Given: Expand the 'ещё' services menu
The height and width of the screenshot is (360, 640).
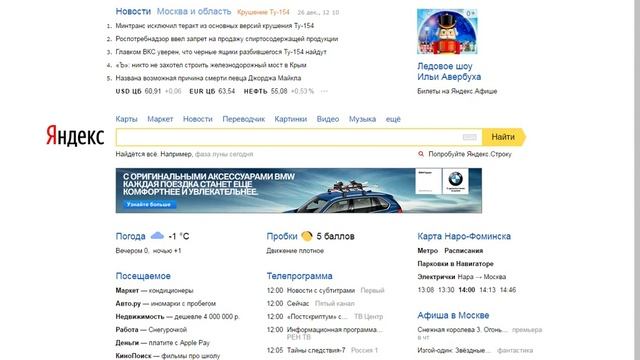Looking at the screenshot, I should coord(393,119).
